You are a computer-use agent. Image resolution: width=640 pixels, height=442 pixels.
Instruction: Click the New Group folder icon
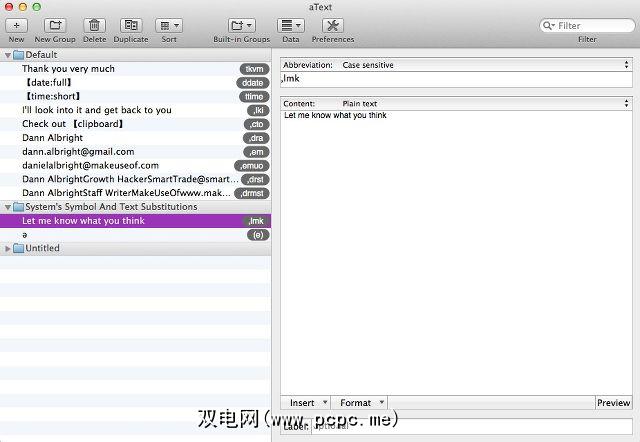tap(55, 25)
